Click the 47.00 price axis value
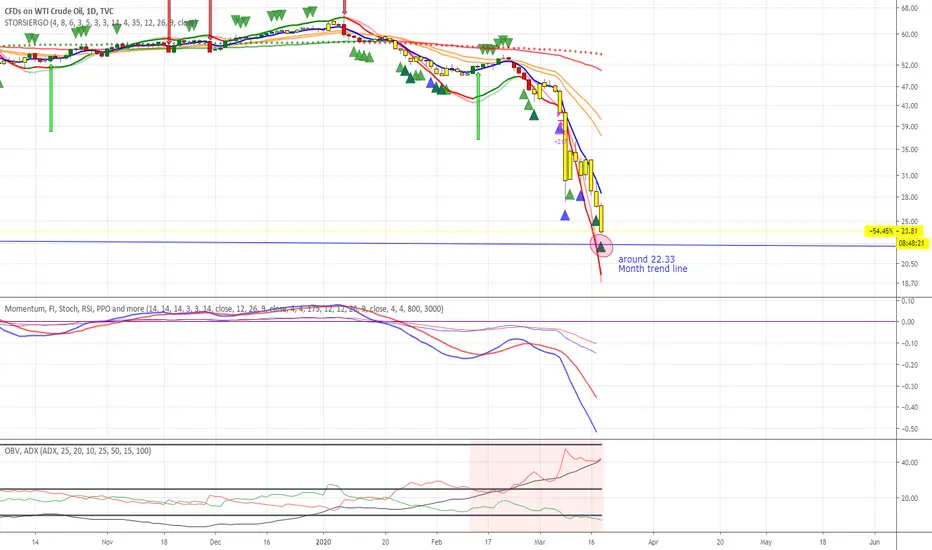Screen dimensions: 932x550 909,87
